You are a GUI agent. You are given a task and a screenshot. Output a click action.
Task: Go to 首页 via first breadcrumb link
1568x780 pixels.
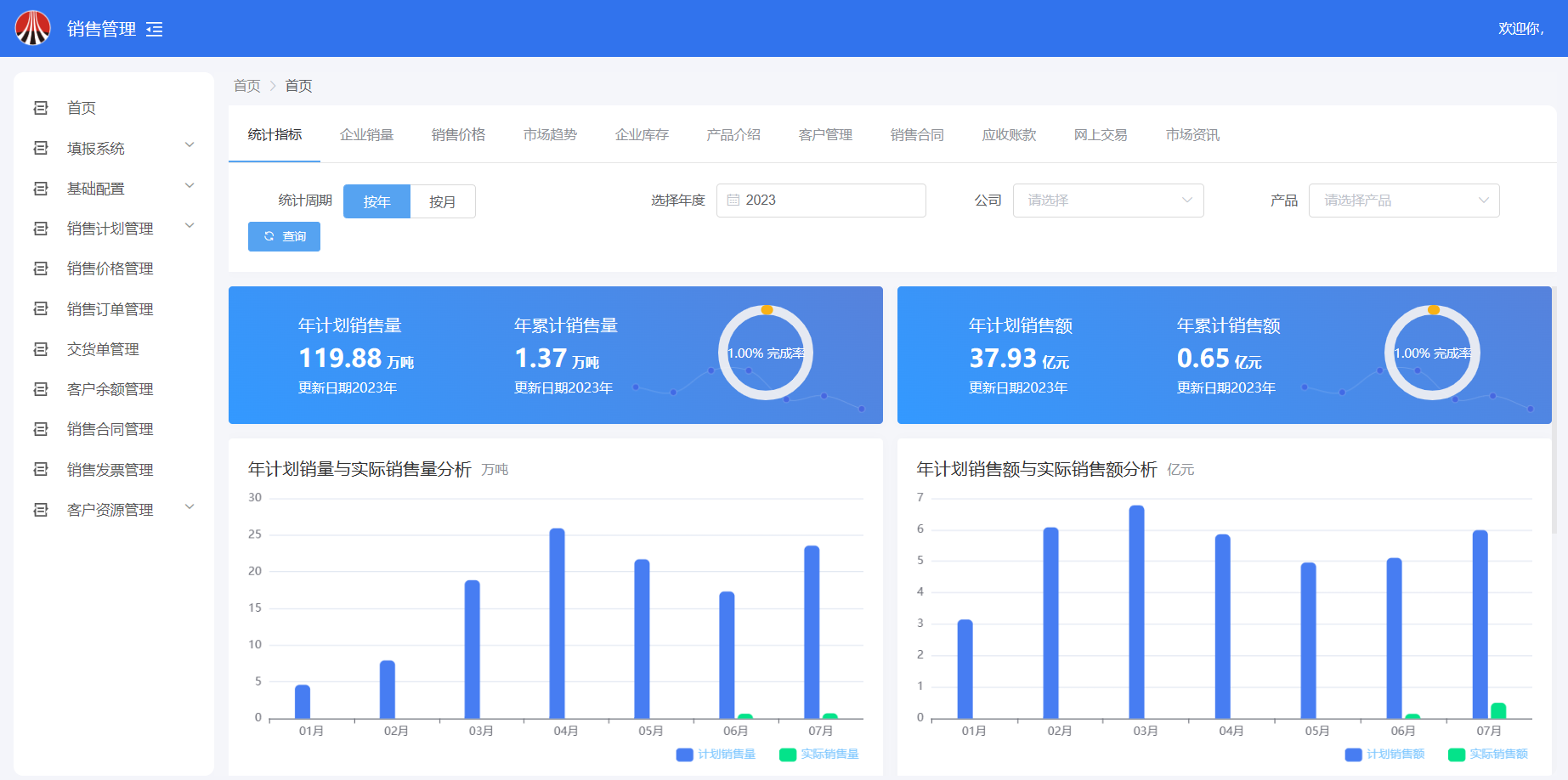point(246,86)
